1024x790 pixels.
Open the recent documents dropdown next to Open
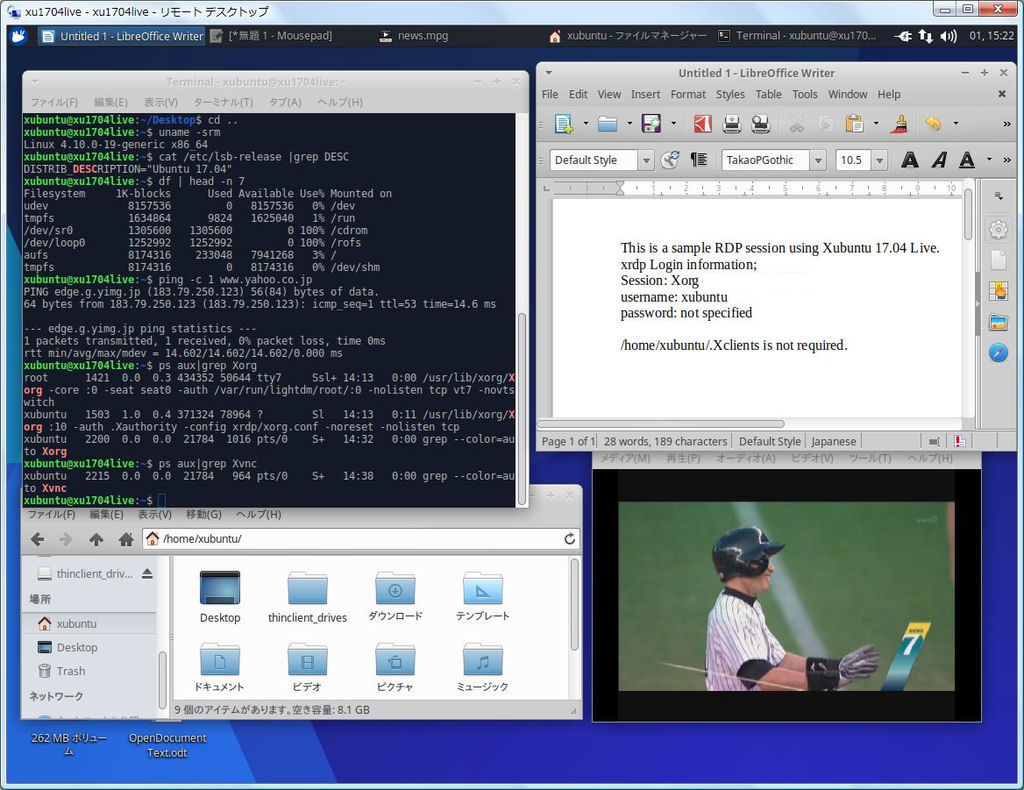tap(630, 123)
